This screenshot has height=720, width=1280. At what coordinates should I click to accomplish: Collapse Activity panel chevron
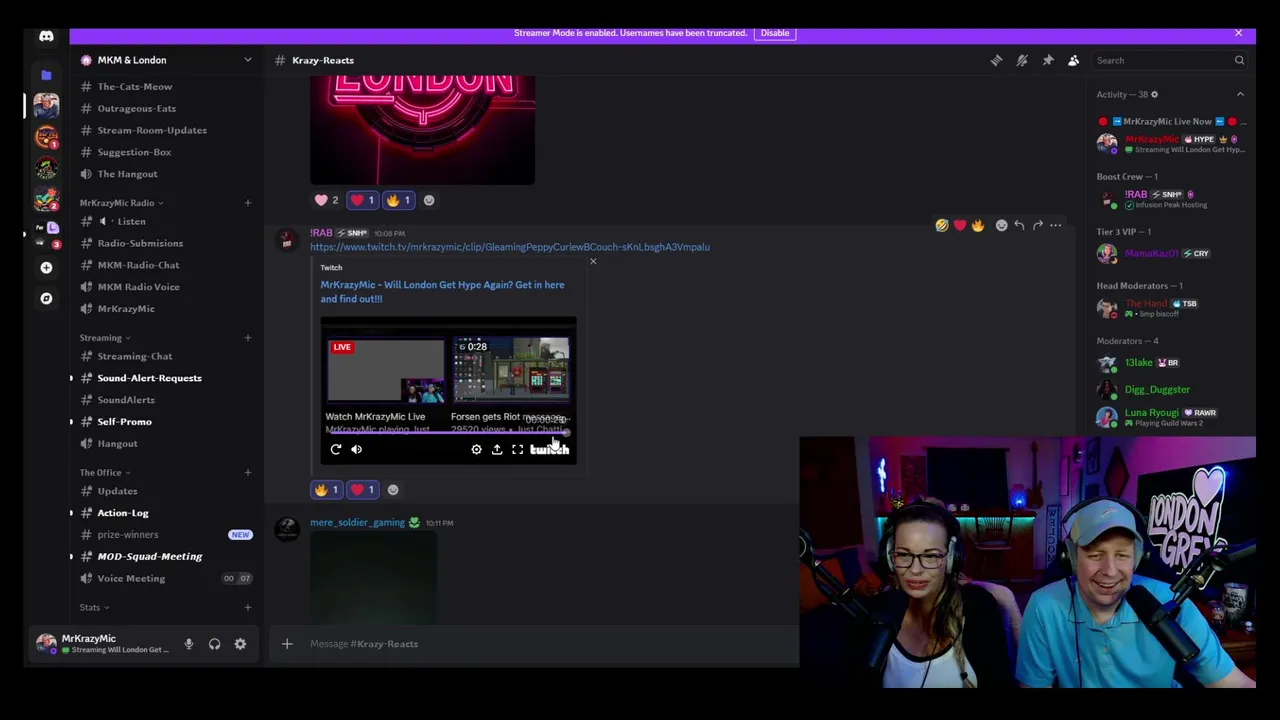click(x=1240, y=94)
